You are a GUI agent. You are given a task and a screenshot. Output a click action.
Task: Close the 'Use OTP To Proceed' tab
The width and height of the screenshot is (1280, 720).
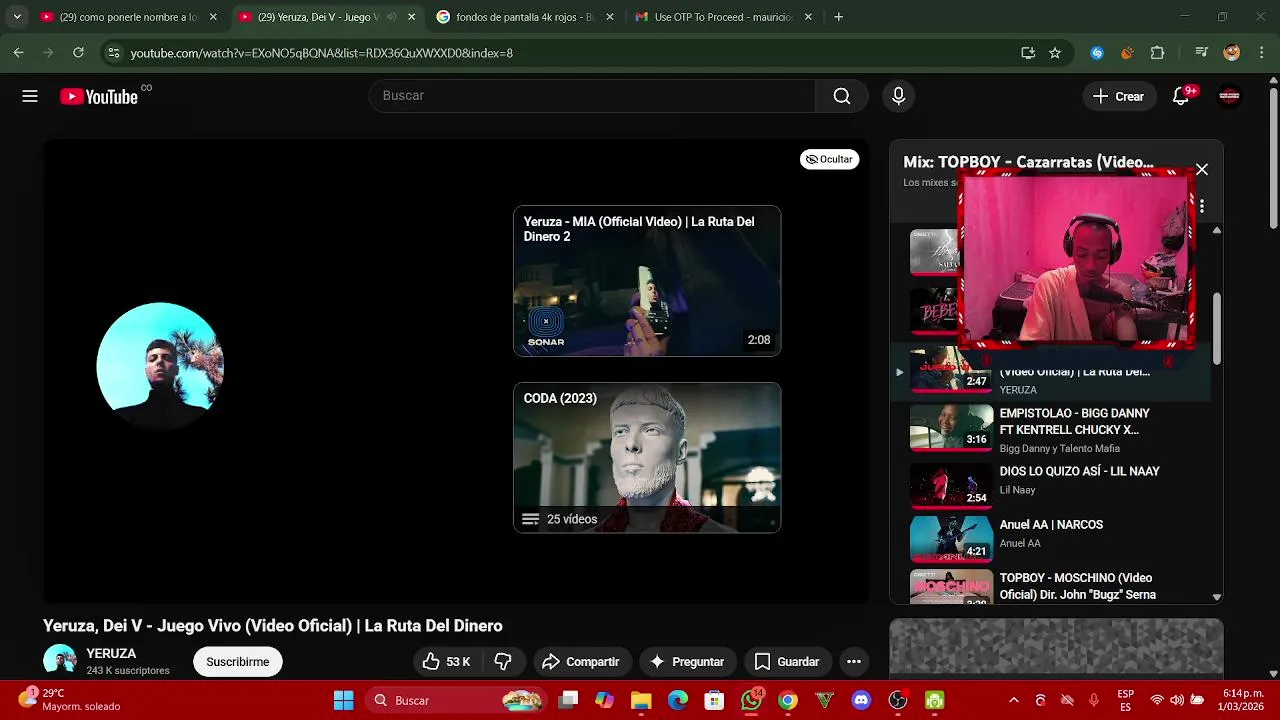point(808,17)
